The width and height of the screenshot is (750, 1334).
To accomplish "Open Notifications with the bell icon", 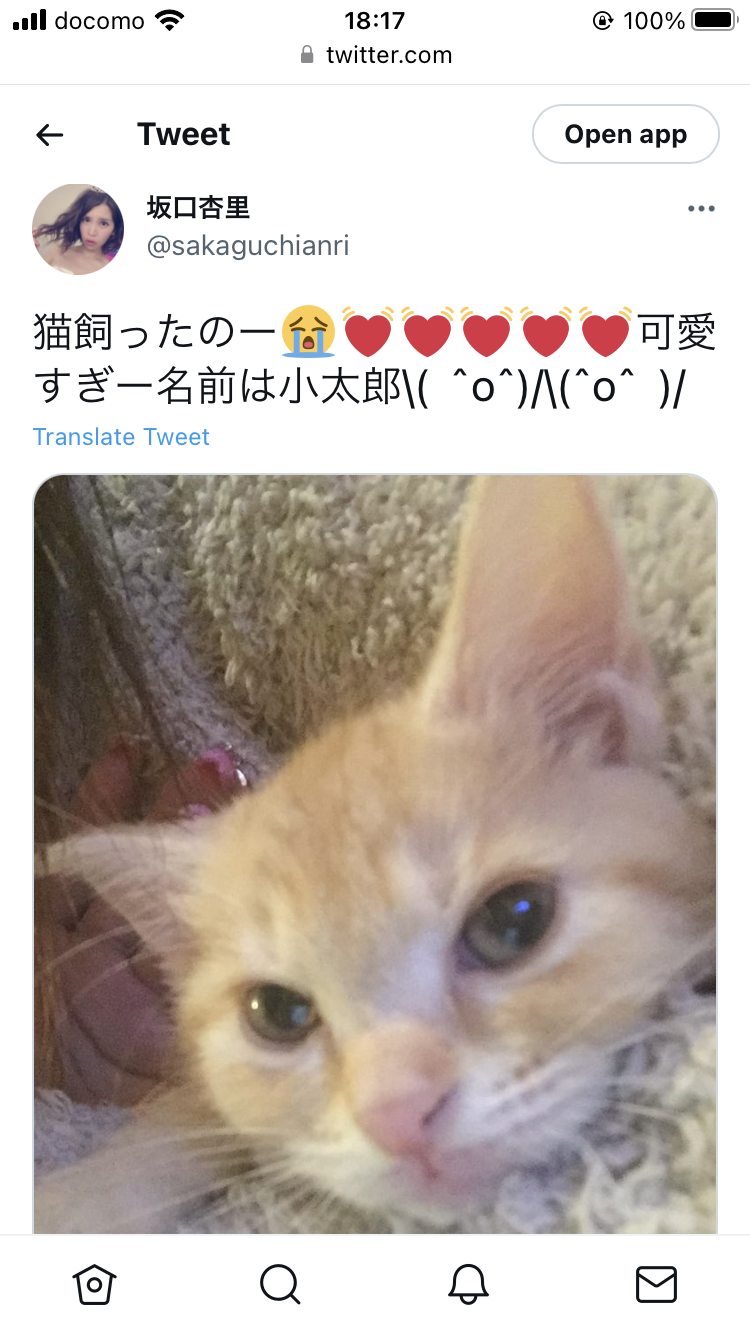I will coord(468,1284).
